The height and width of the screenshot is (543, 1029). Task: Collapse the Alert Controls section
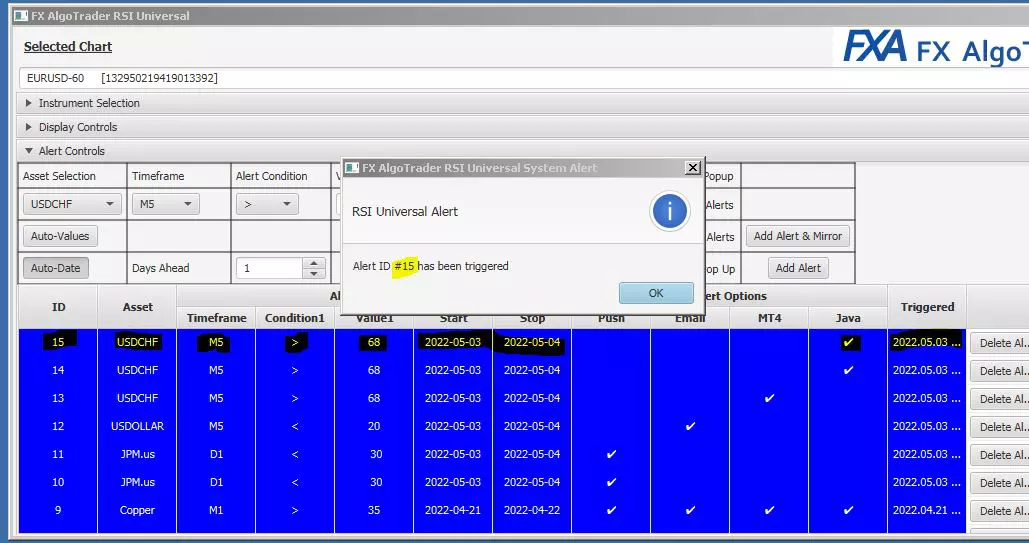point(29,151)
